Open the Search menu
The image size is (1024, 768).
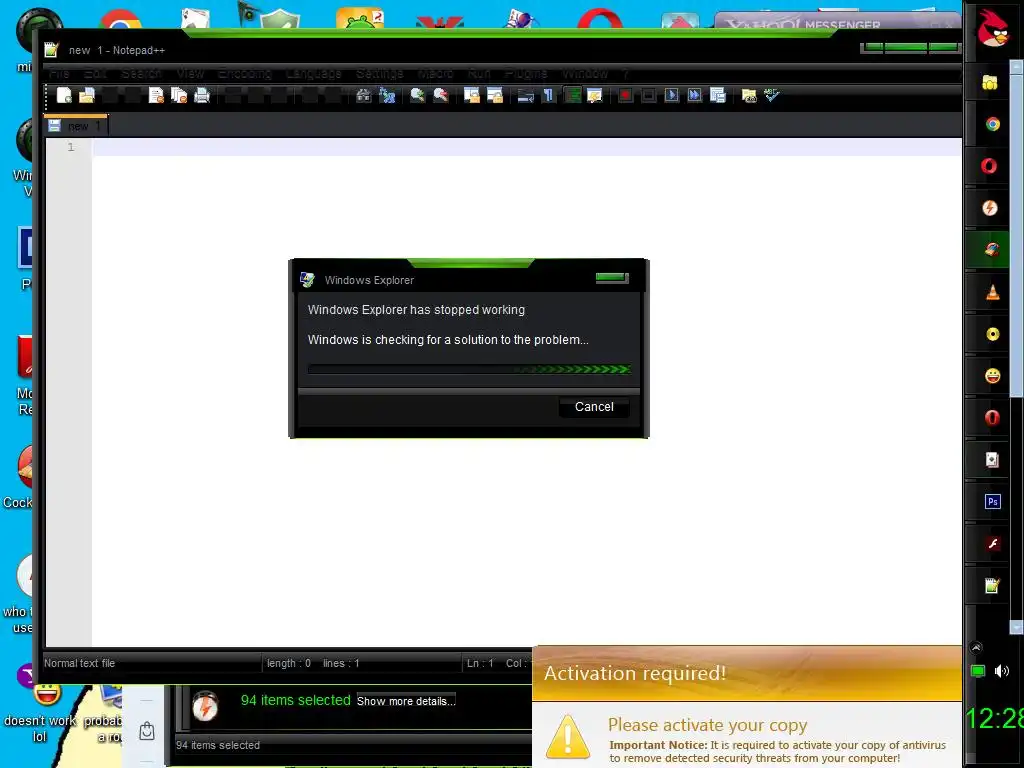point(141,73)
